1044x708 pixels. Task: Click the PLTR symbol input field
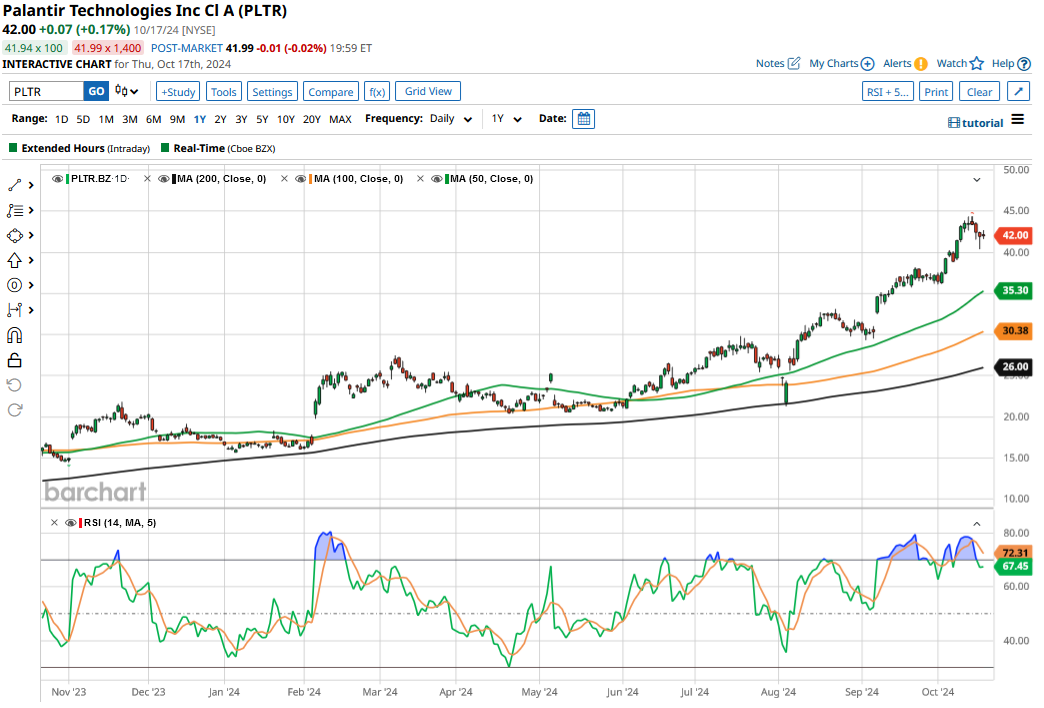pos(46,91)
